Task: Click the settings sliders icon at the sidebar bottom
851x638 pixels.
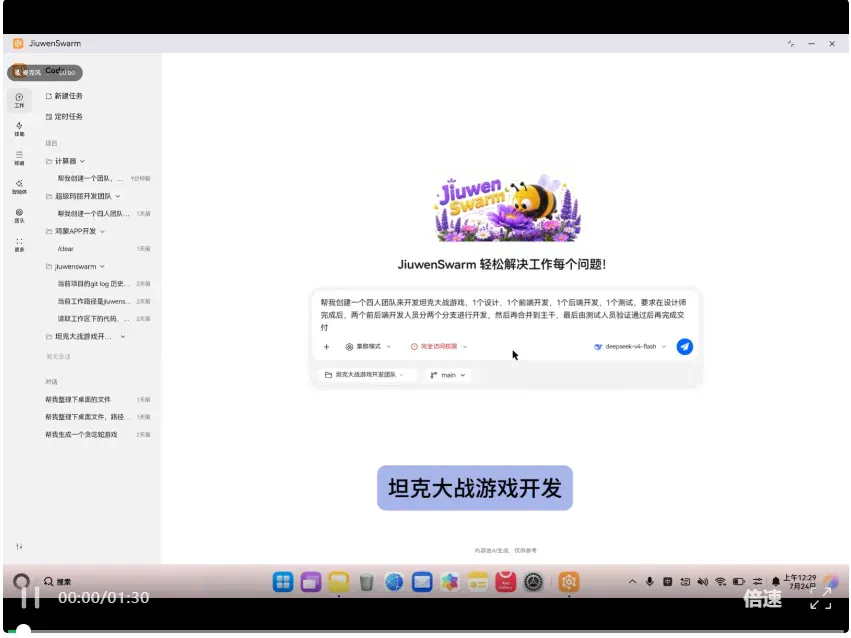Action: (19, 546)
